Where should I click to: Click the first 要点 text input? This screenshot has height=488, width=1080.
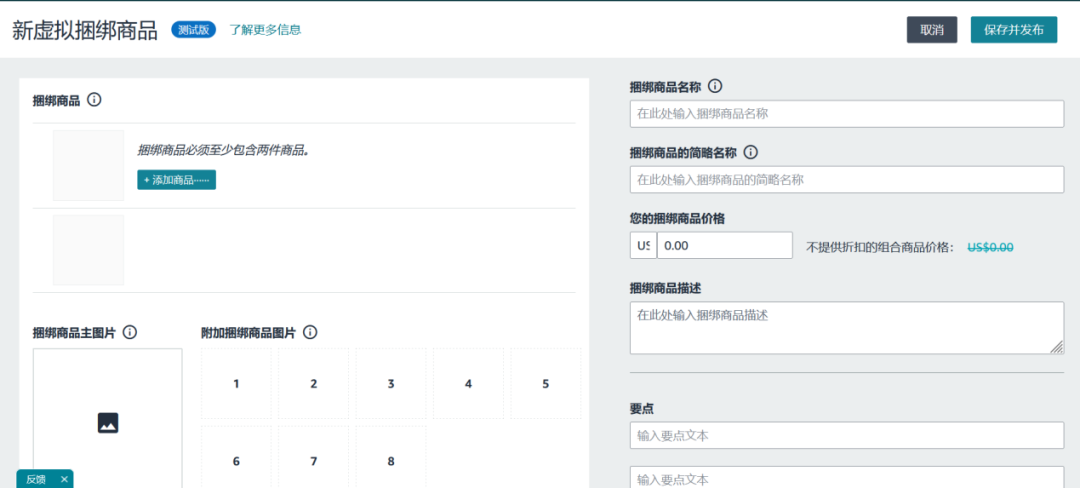click(x=846, y=436)
